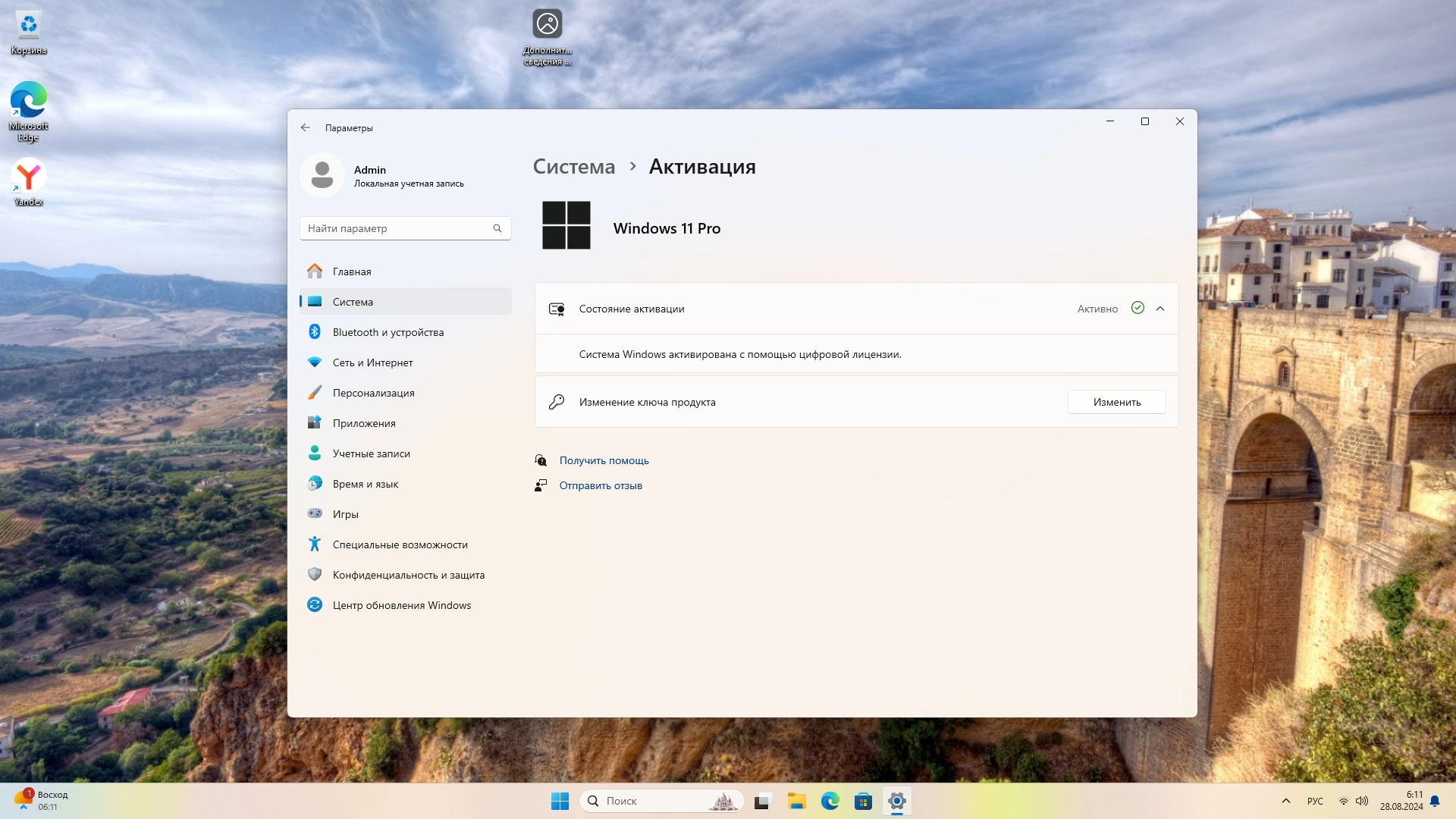Open Конфиденциальность и защита section
1456x819 pixels.
408,575
